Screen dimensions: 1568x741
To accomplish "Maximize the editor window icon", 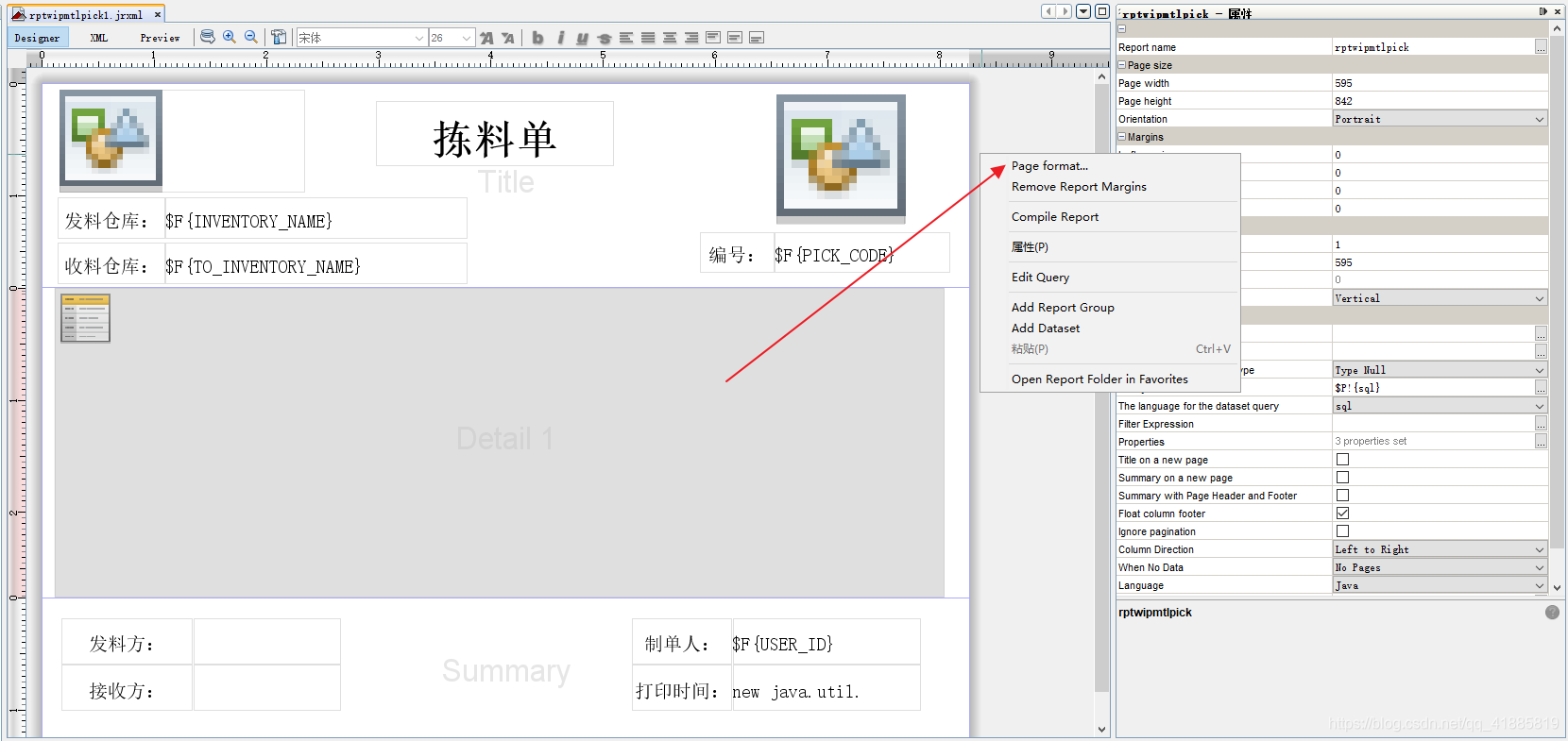I will [1101, 11].
